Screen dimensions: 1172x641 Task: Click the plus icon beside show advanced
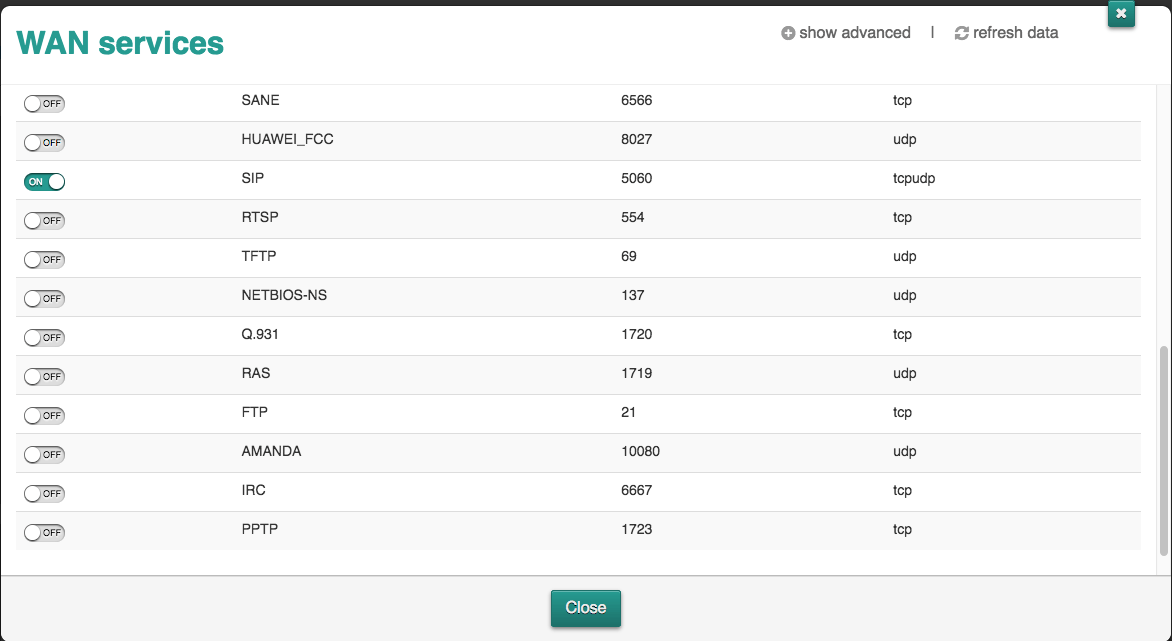tap(788, 33)
